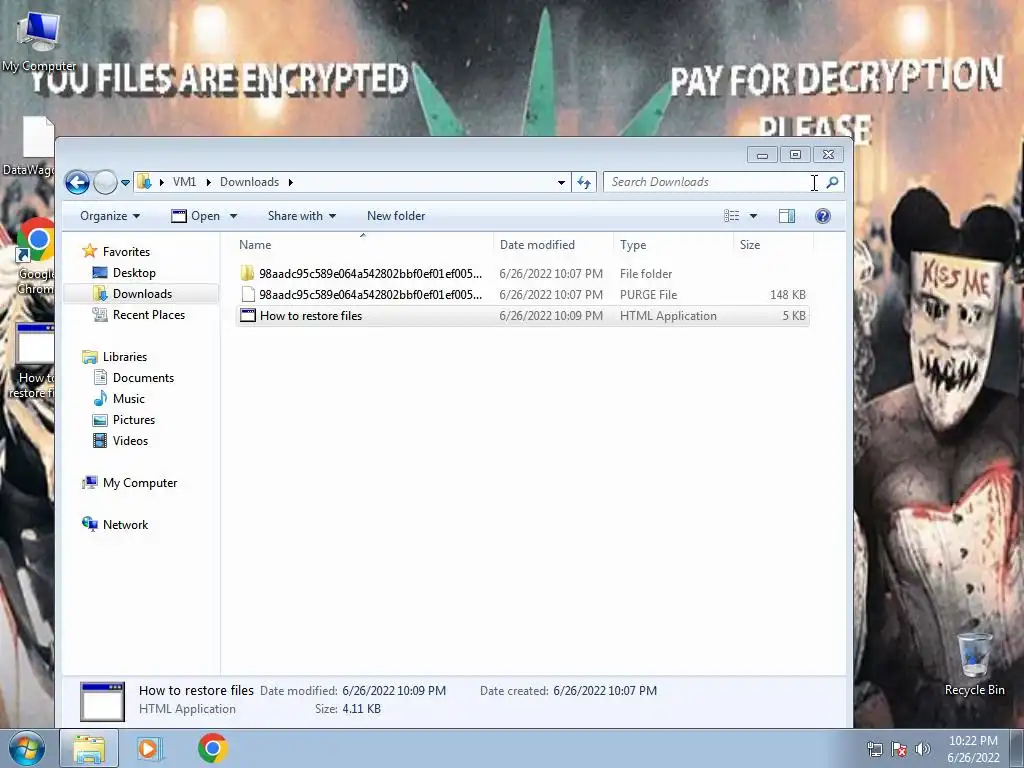Screen dimensions: 1024x768
Task: Open Recent Places in Favorites
Action: [148, 315]
